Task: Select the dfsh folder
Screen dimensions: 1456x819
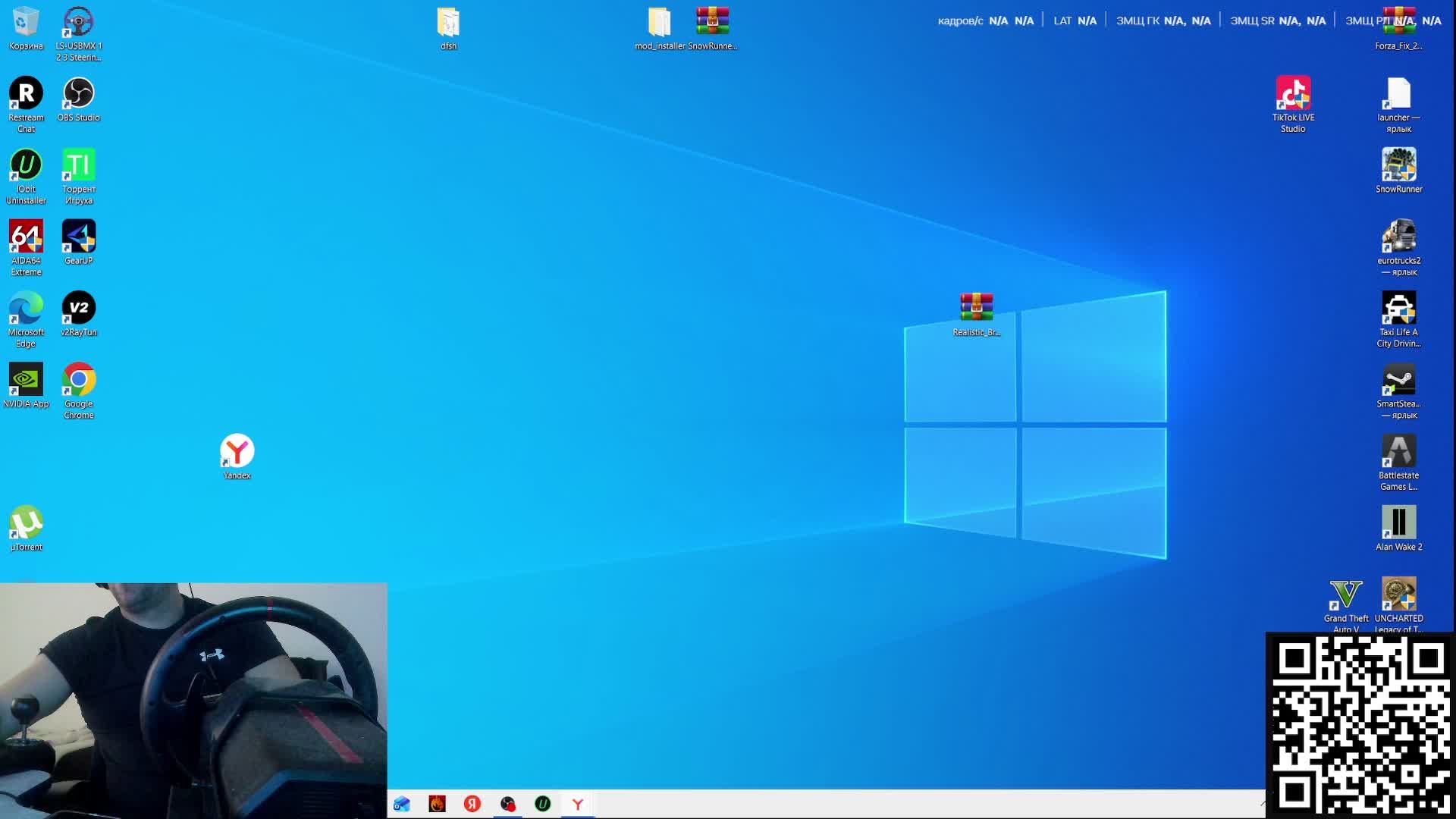Action: [x=448, y=23]
